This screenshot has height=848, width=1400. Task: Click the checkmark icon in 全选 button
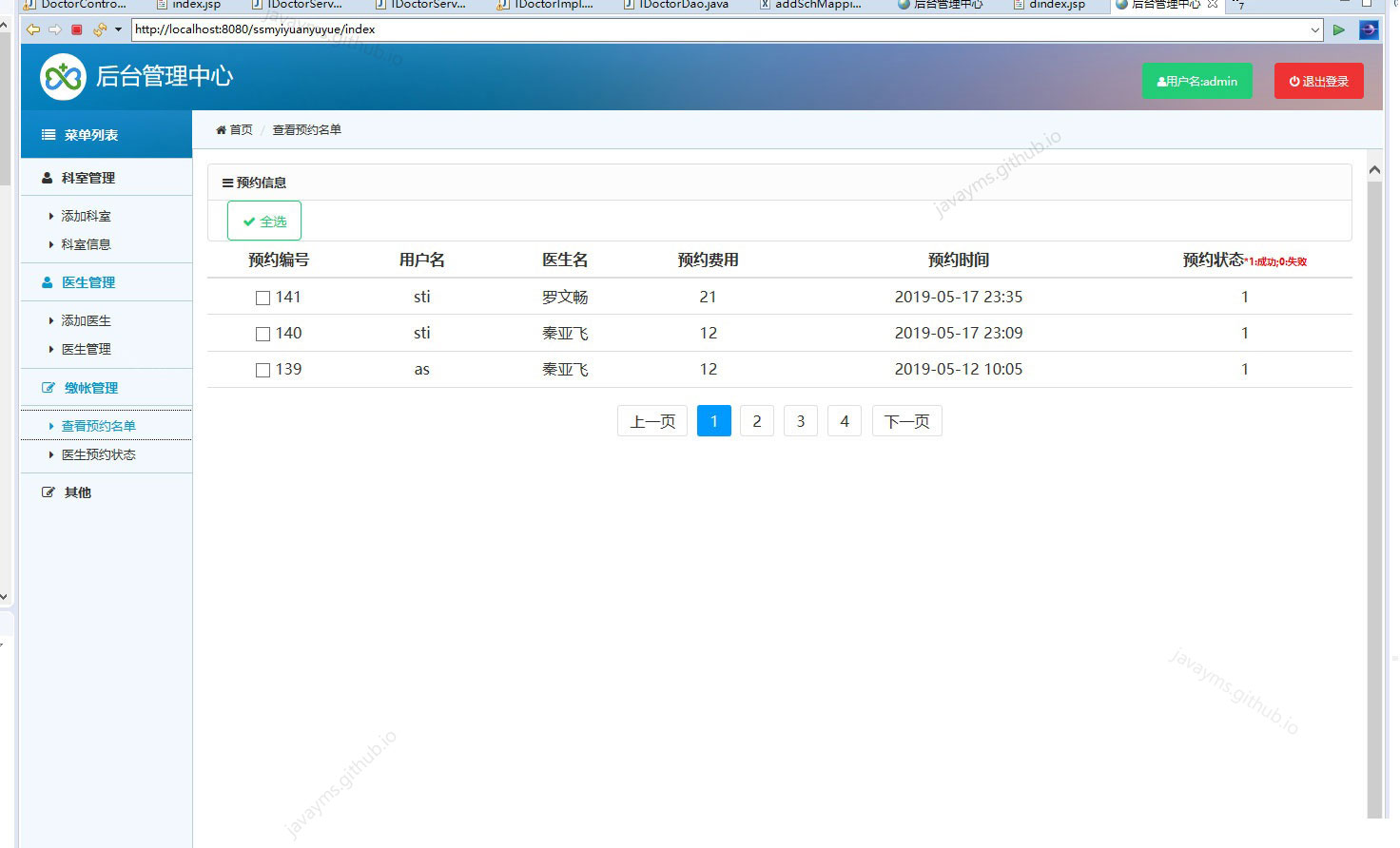pos(249,222)
